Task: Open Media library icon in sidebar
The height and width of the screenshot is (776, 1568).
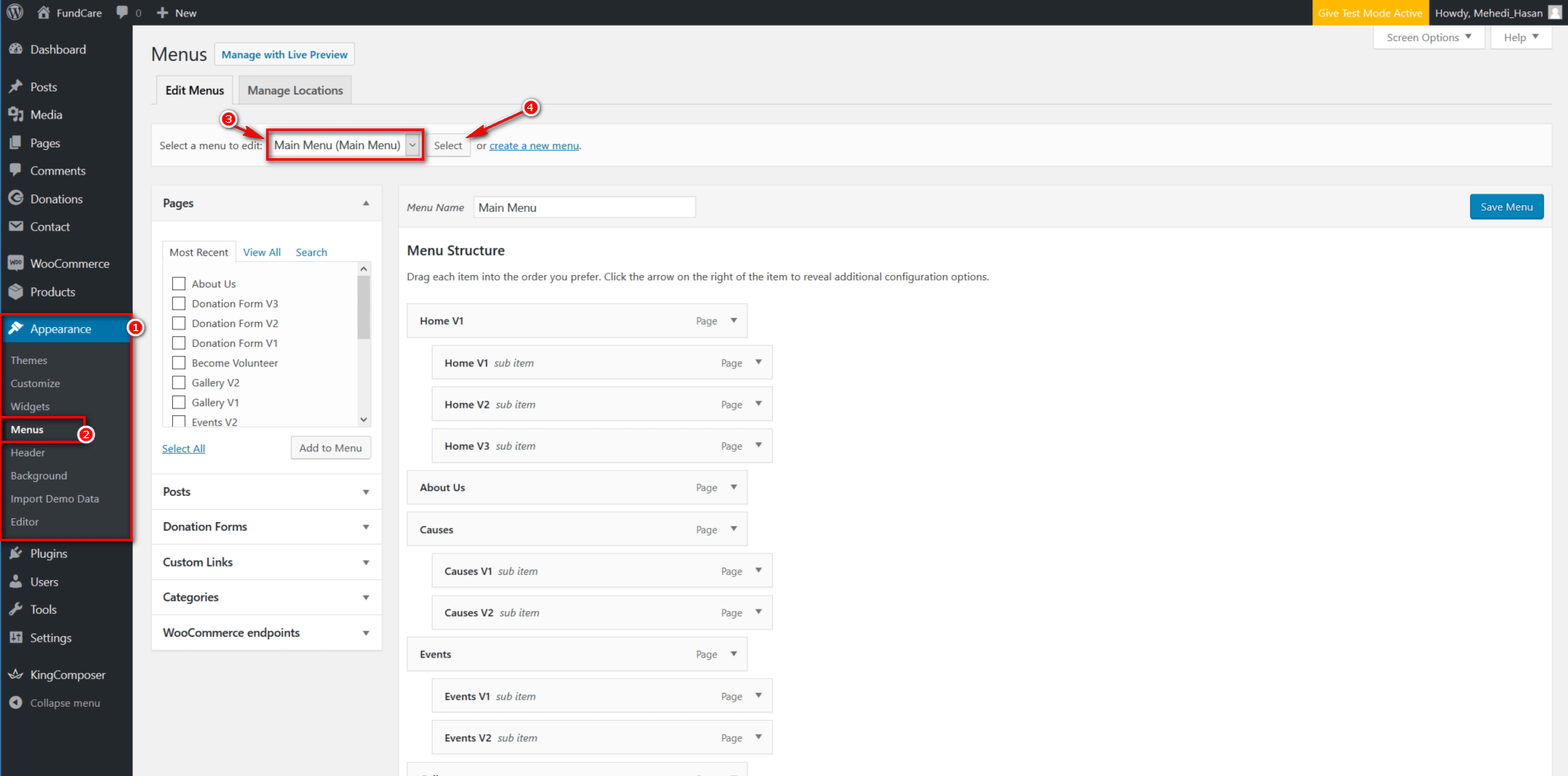Action: coord(16,115)
